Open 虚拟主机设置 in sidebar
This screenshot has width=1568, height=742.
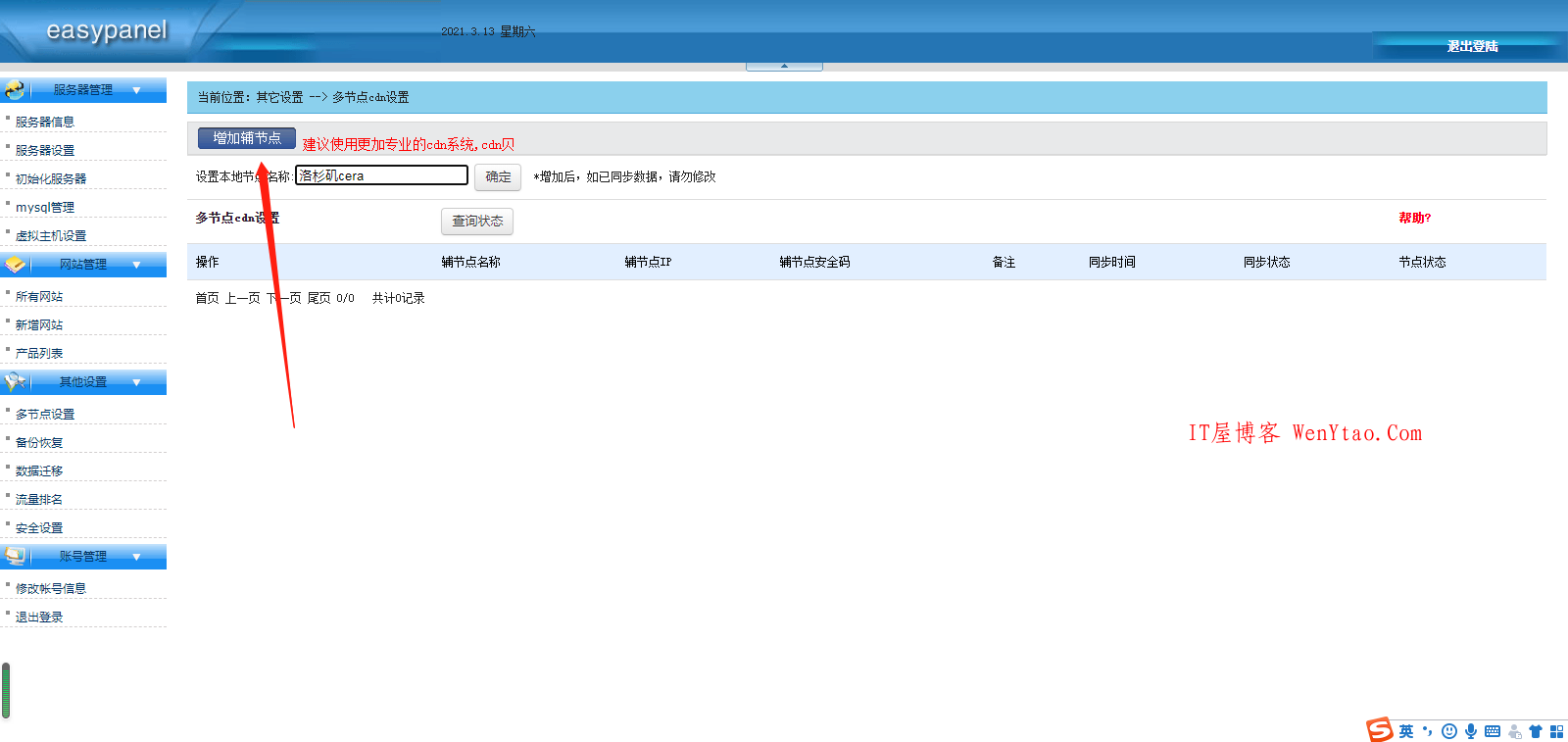click(x=51, y=236)
